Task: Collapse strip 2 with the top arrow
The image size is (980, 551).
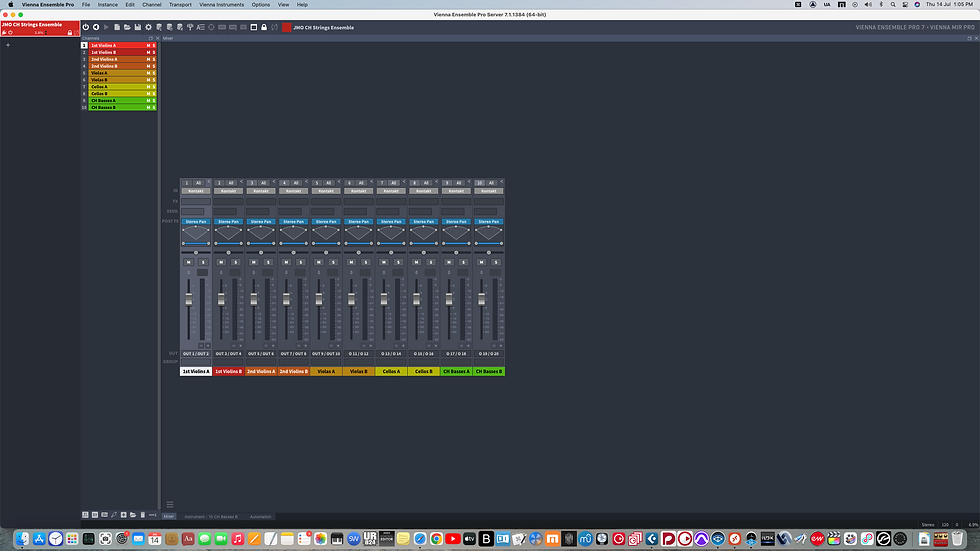Action: tap(241, 182)
